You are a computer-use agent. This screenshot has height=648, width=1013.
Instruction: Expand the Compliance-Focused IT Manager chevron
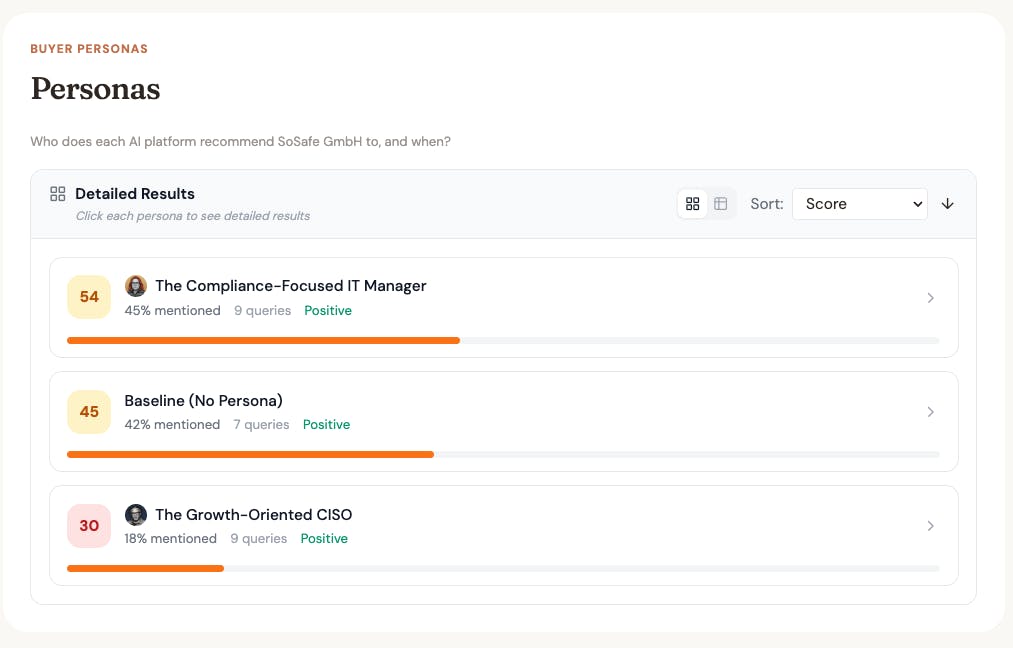tap(930, 298)
